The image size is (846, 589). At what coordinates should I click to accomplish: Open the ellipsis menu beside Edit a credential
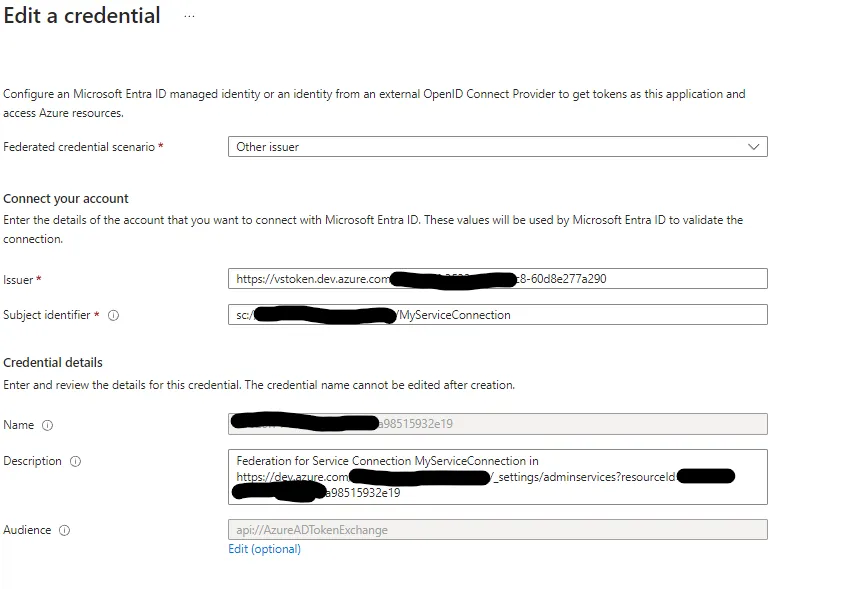[189, 16]
